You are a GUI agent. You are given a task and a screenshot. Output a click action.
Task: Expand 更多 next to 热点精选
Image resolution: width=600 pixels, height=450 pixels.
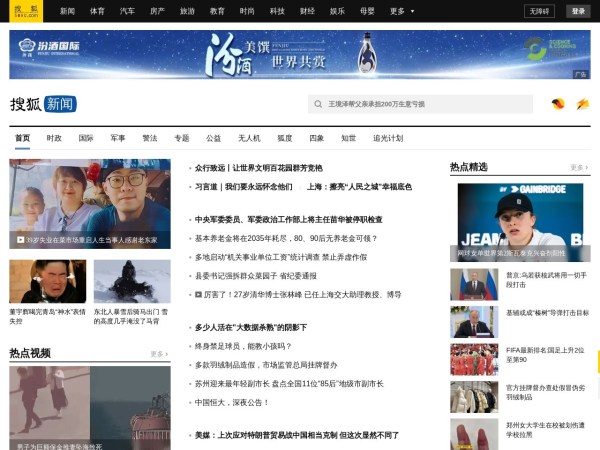(x=579, y=167)
